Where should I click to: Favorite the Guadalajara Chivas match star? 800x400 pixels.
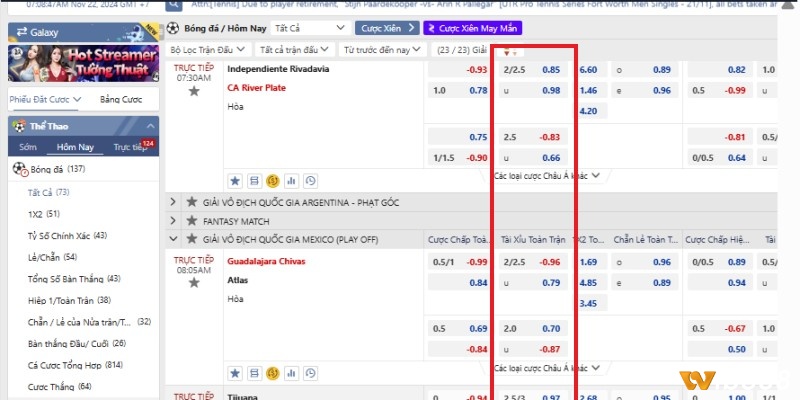[x=194, y=282]
